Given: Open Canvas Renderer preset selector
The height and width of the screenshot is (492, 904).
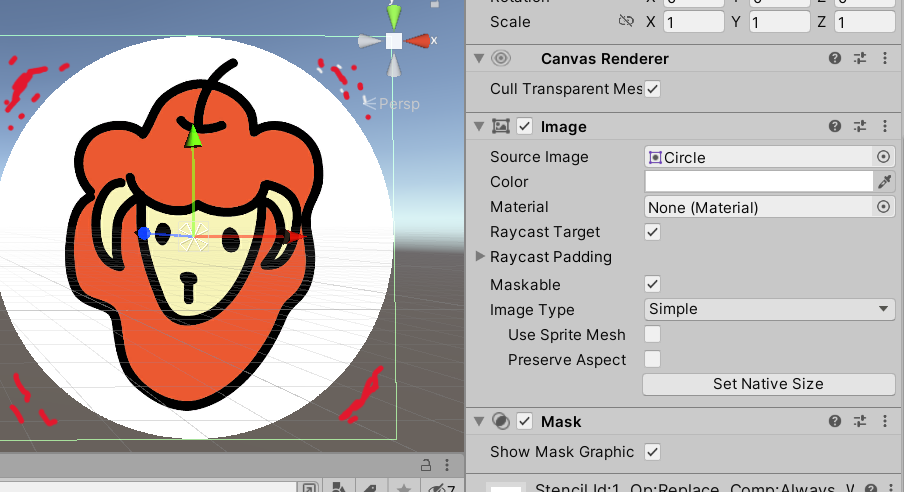Looking at the screenshot, I should click(x=860, y=58).
